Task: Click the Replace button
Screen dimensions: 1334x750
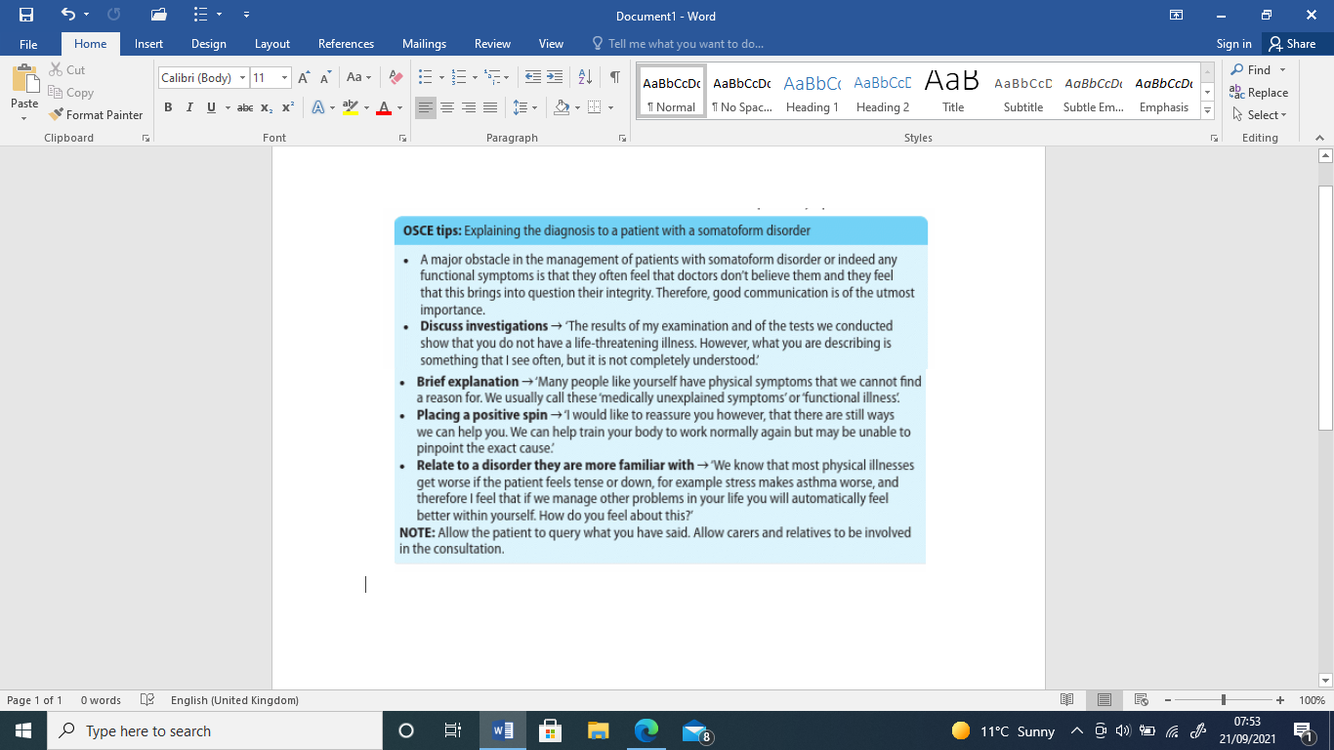Action: pos(1259,92)
